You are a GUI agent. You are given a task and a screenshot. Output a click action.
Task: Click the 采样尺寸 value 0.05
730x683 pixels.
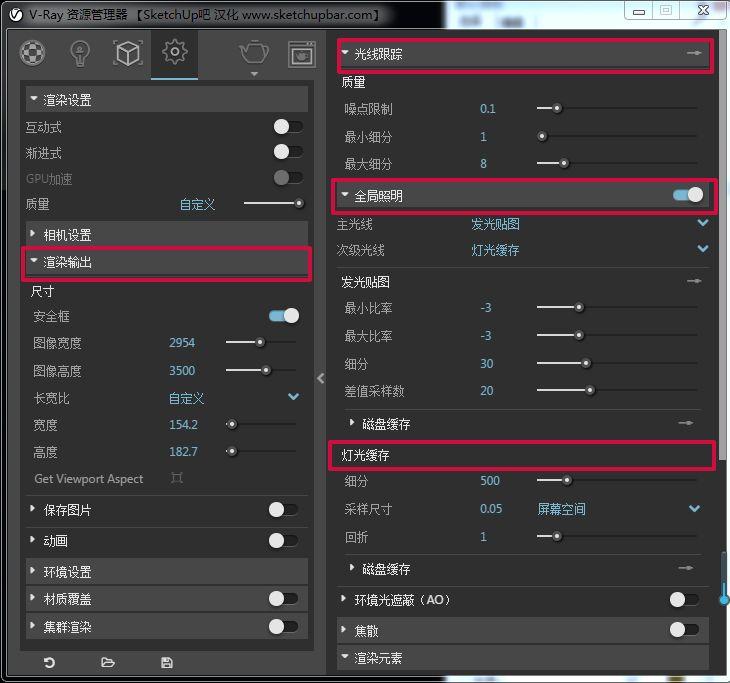[491, 508]
